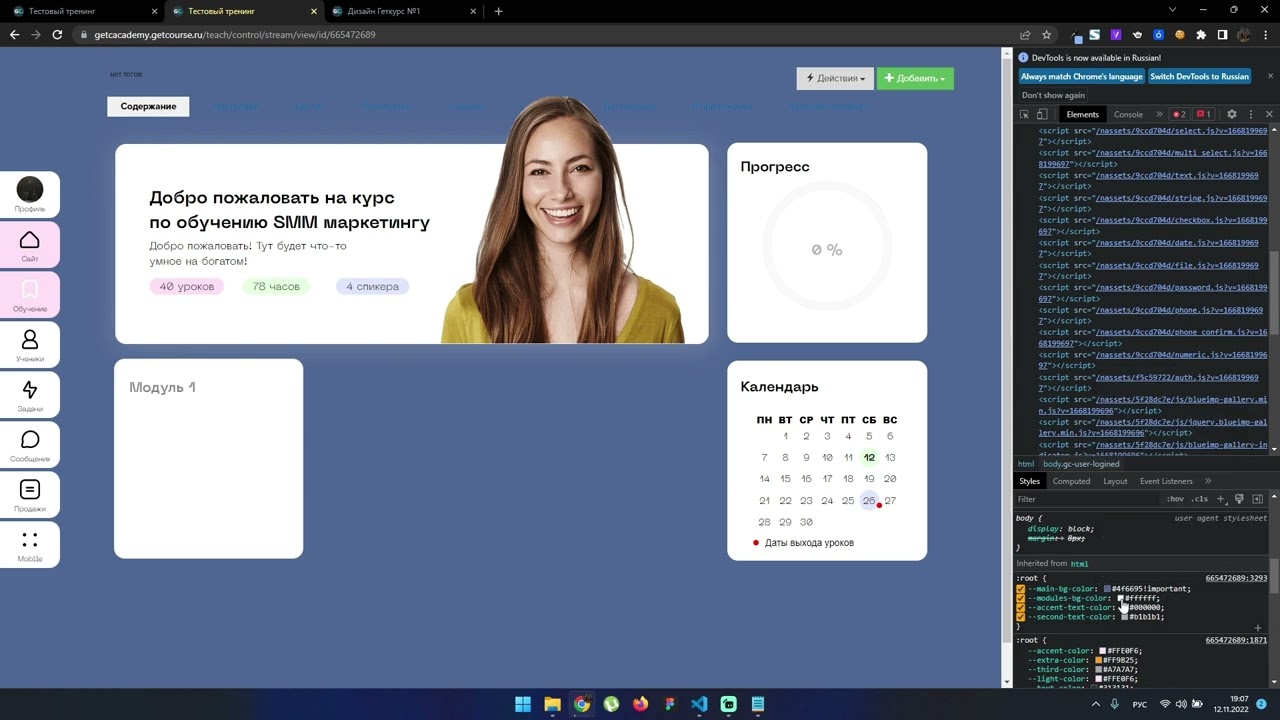Click the --extra-color #FF9B25 color swatch
The width and height of the screenshot is (1280, 720).
pos(1099,660)
